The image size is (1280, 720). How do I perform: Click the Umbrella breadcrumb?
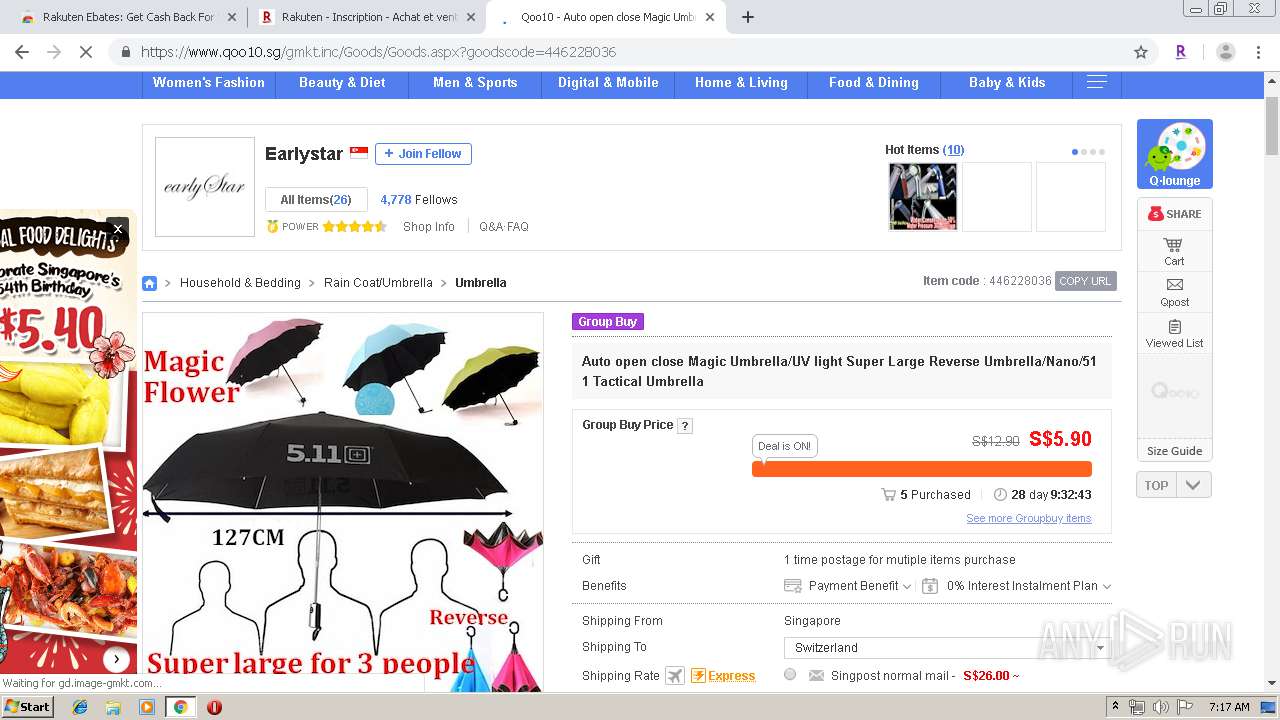(x=481, y=283)
